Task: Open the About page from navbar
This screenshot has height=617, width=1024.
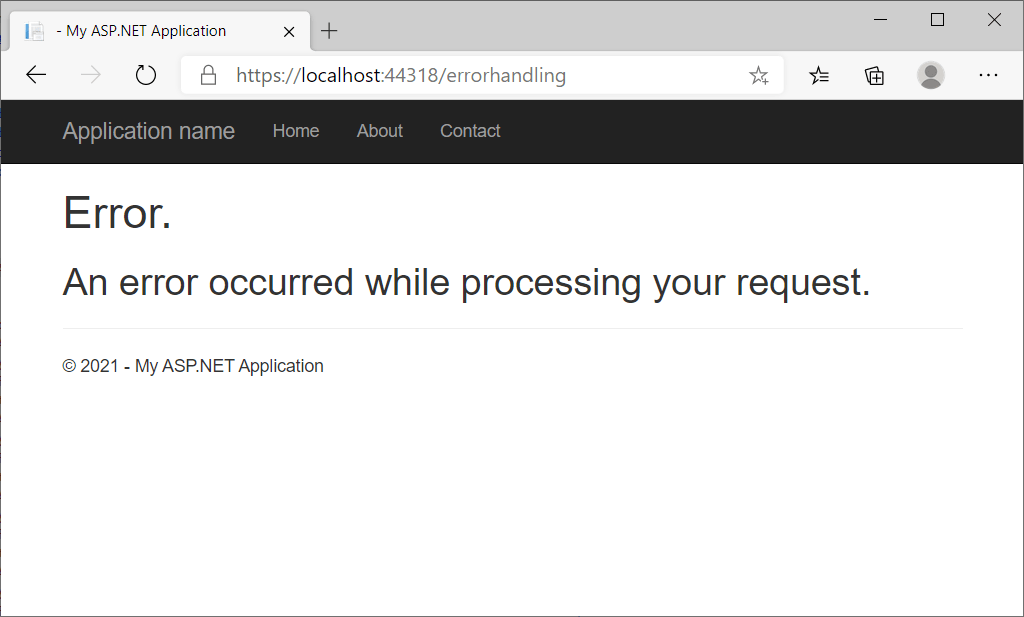Action: pyautogui.click(x=379, y=131)
